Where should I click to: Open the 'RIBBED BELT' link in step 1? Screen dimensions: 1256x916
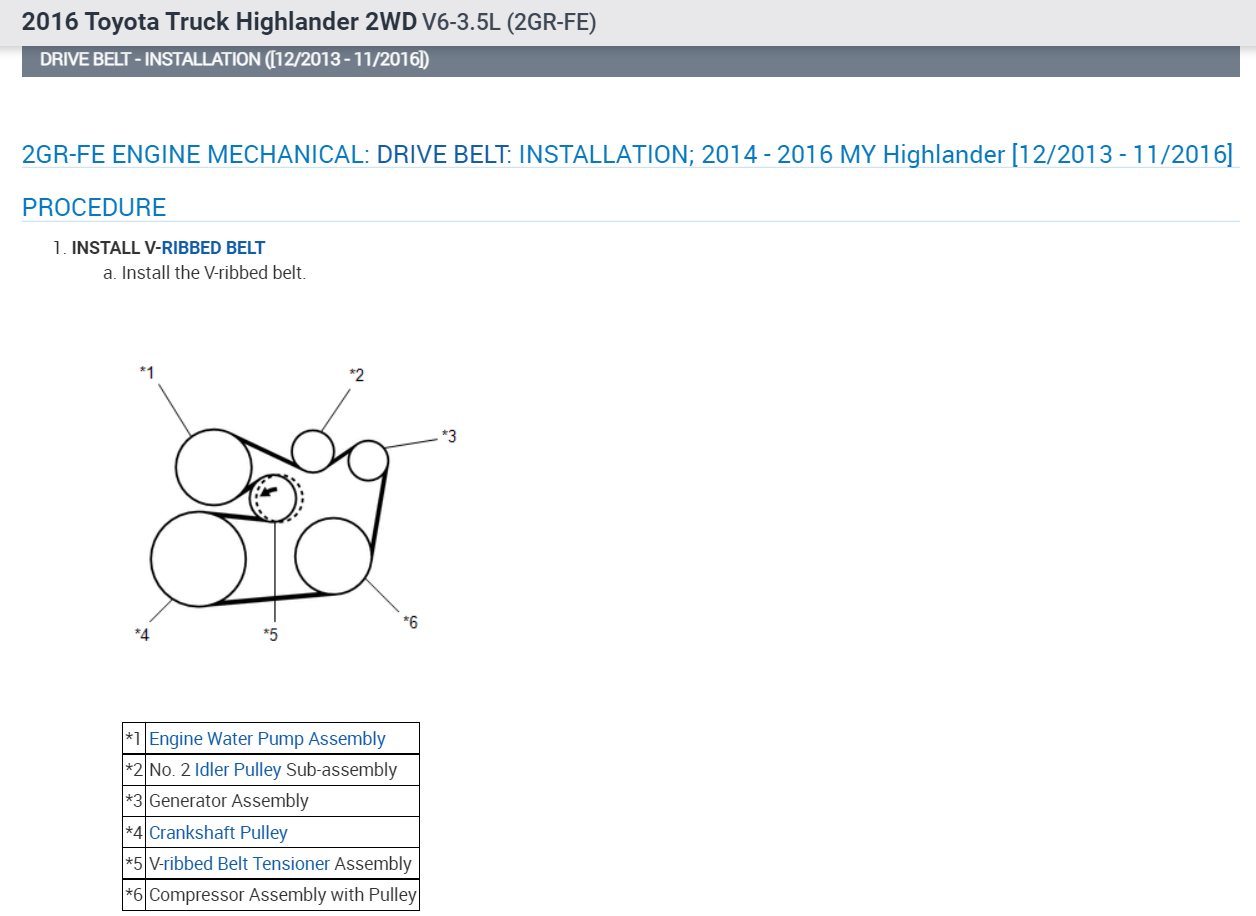coord(214,248)
